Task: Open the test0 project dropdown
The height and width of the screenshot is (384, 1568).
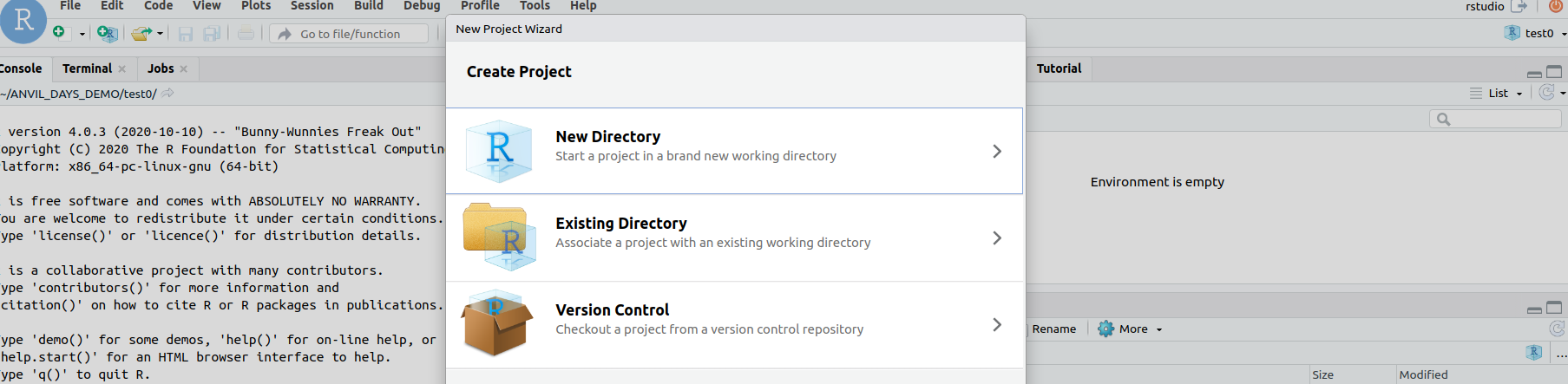Action: [x=1535, y=33]
